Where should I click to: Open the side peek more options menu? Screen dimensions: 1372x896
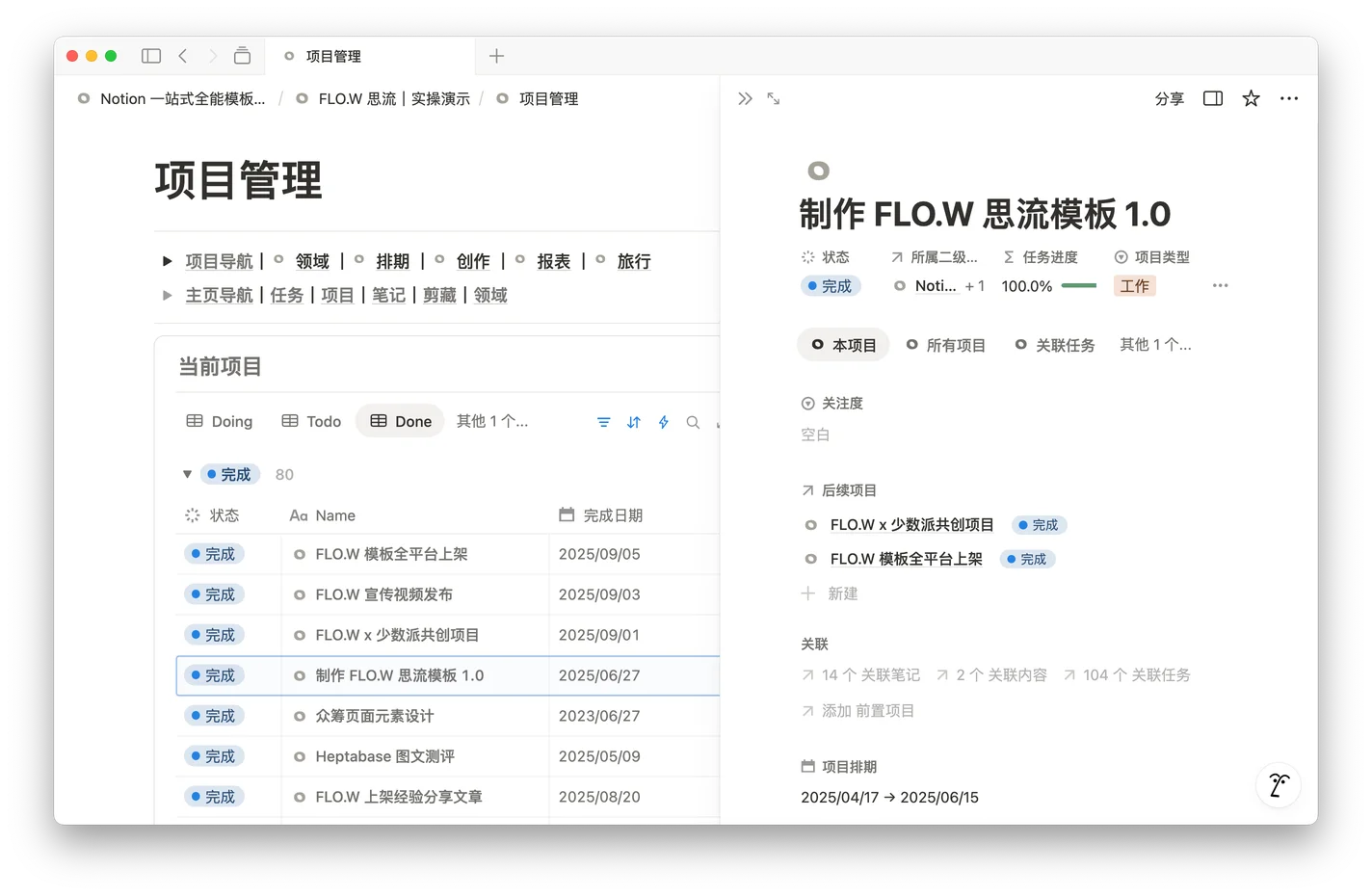click(1289, 97)
